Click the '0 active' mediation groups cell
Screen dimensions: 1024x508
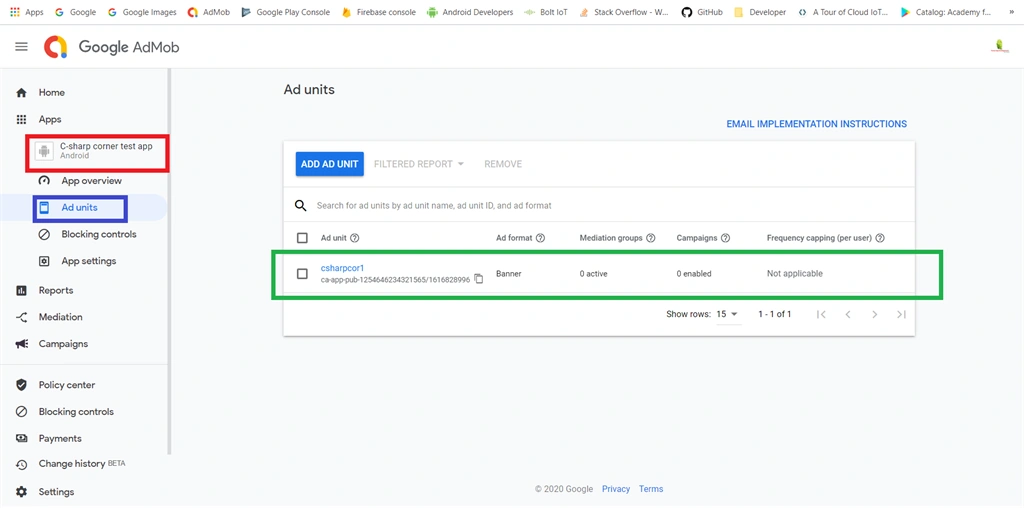pos(594,274)
